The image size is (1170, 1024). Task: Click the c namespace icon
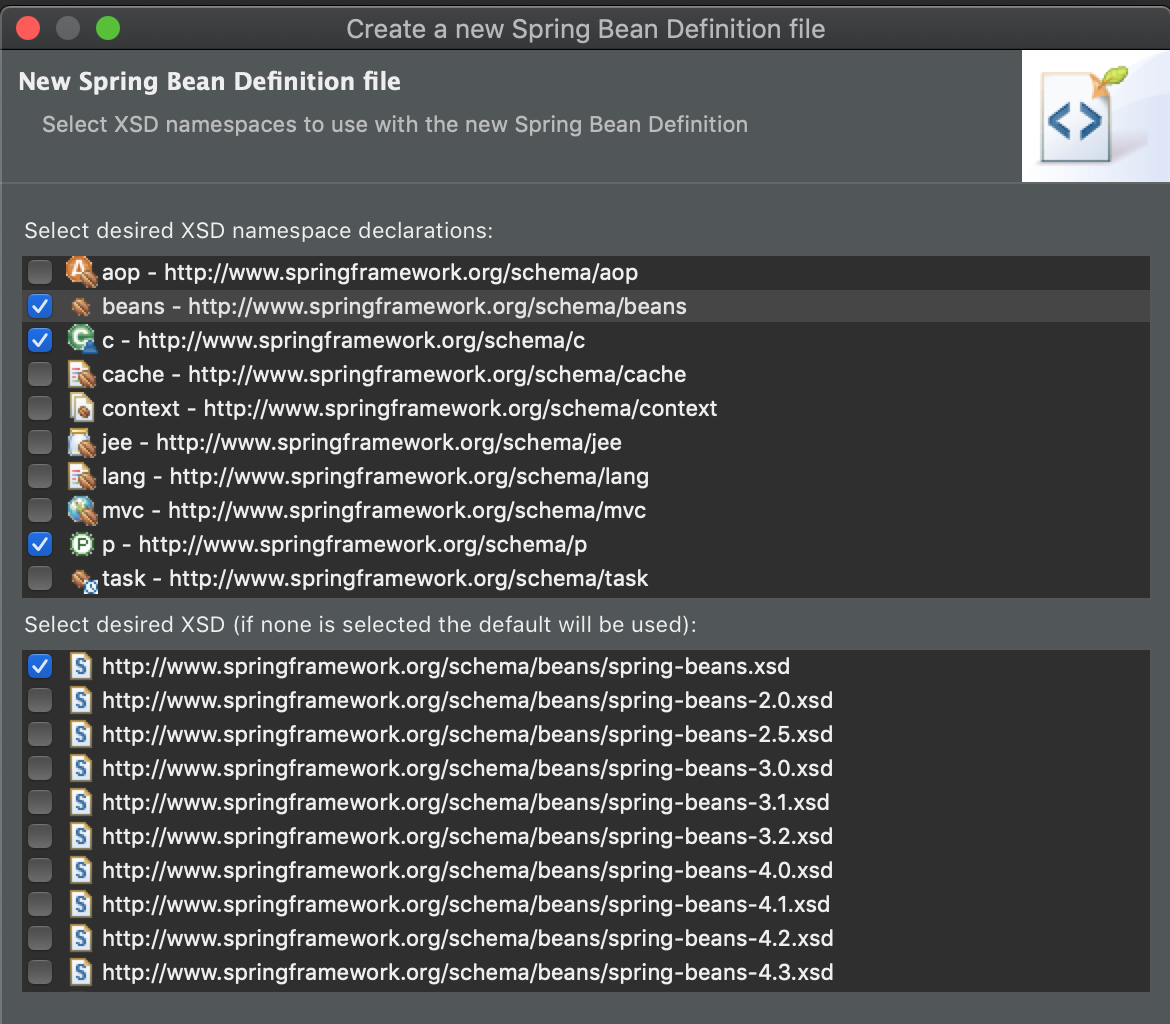(x=81, y=340)
